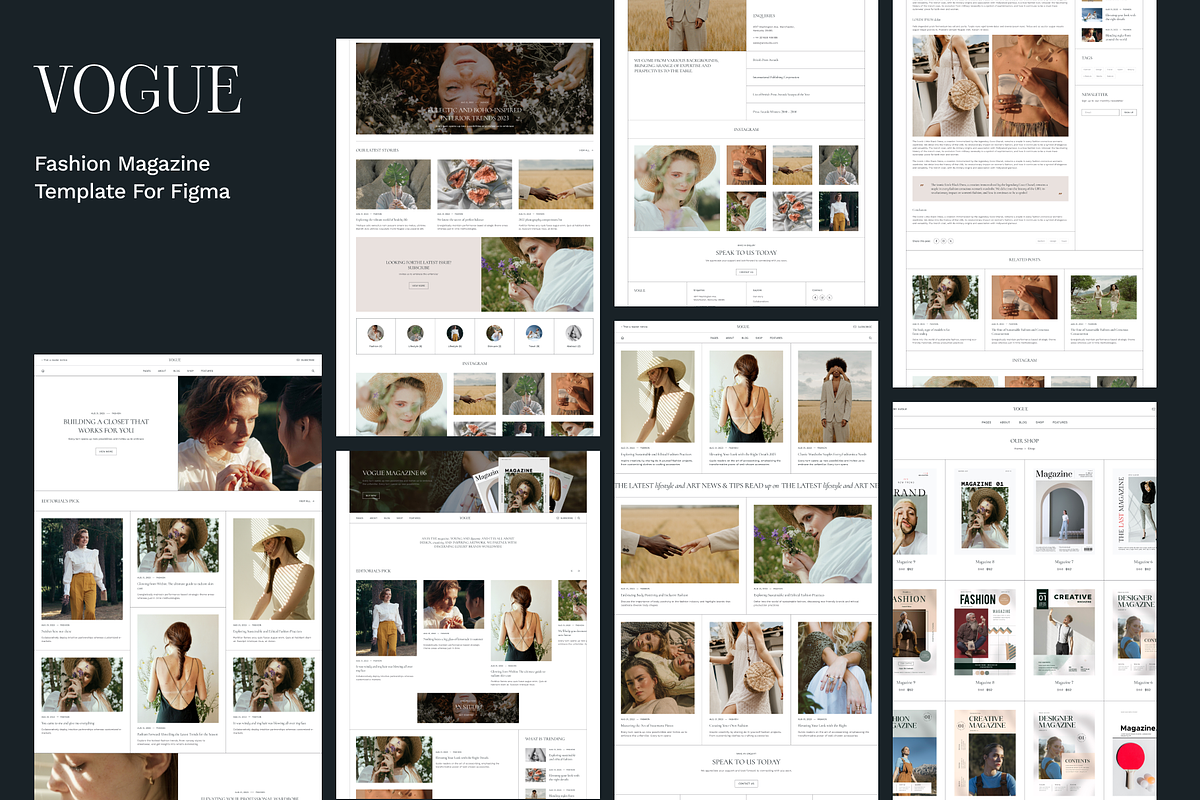Click THE LATEST lifestyle and ART NEWS marquee
Screen dimensions: 1200x800
745,485
